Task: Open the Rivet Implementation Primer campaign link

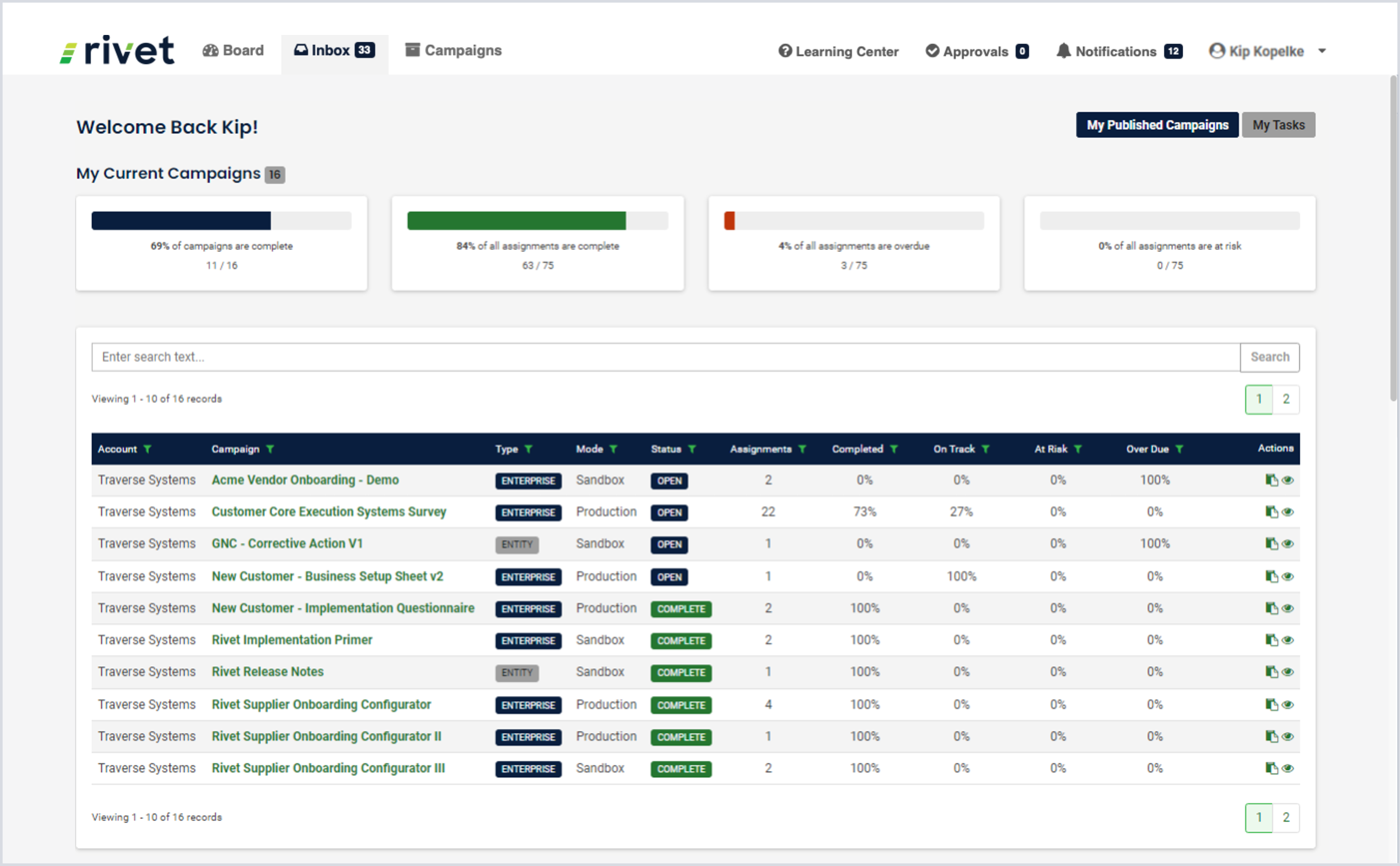Action: (291, 640)
